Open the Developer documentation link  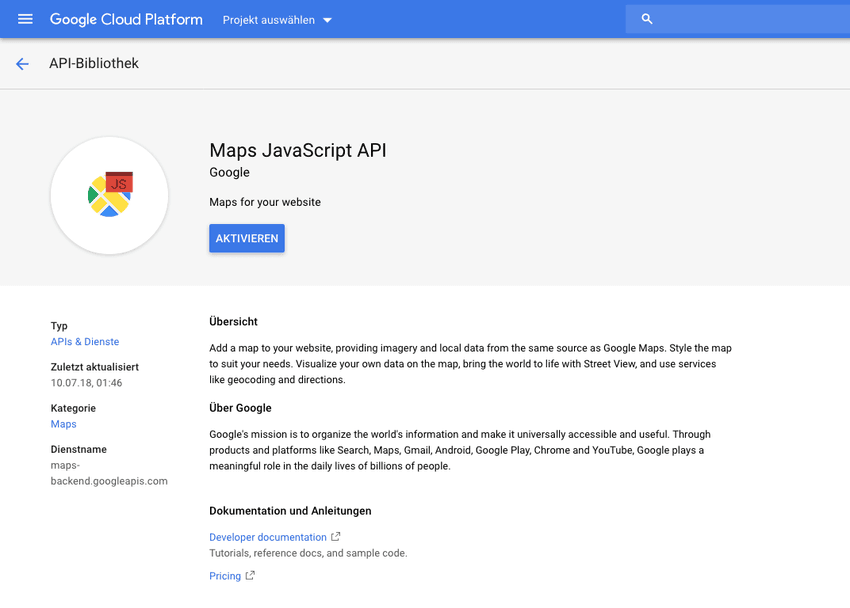(268, 537)
